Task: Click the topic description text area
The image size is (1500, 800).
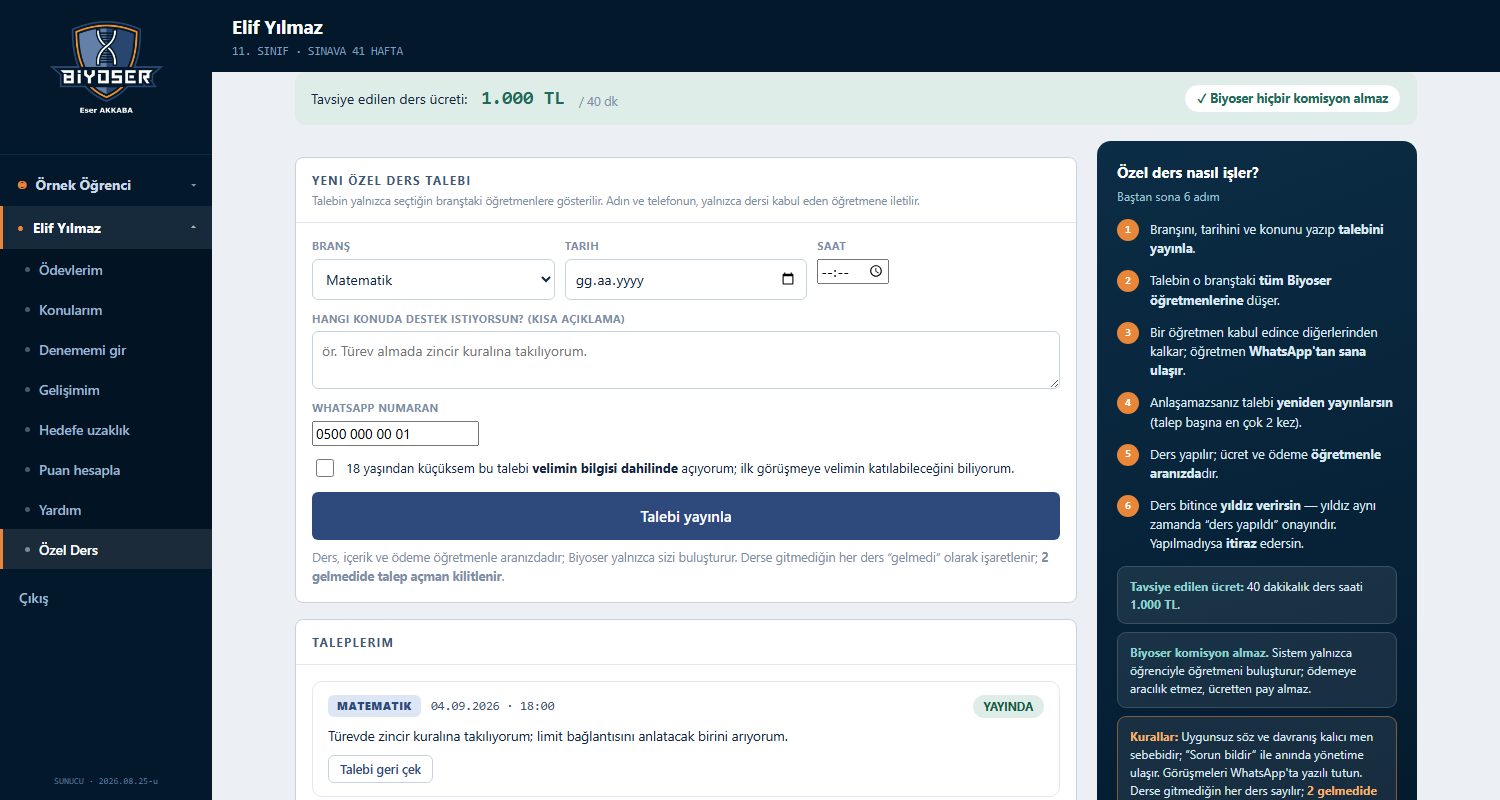Action: pos(686,360)
